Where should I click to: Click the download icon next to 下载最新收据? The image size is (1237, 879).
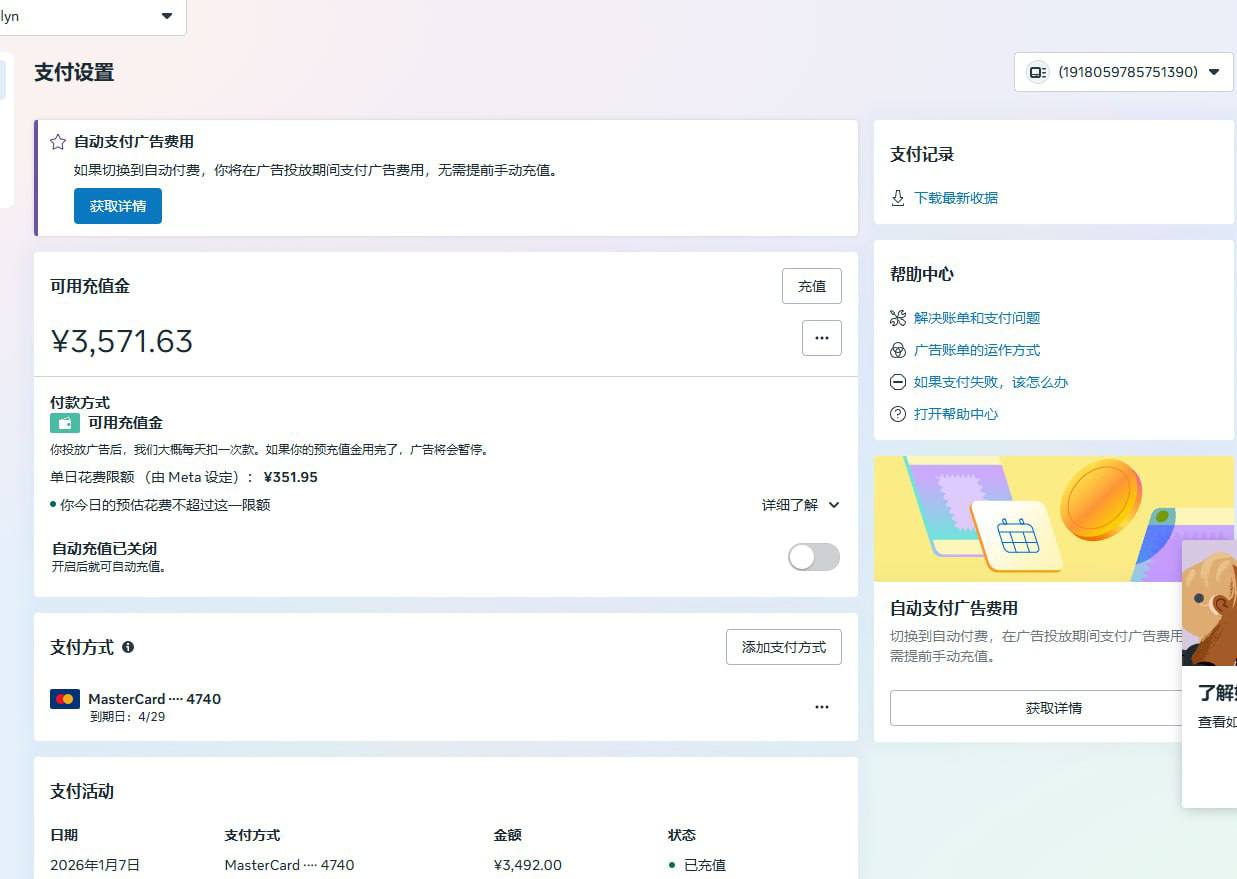[897, 198]
